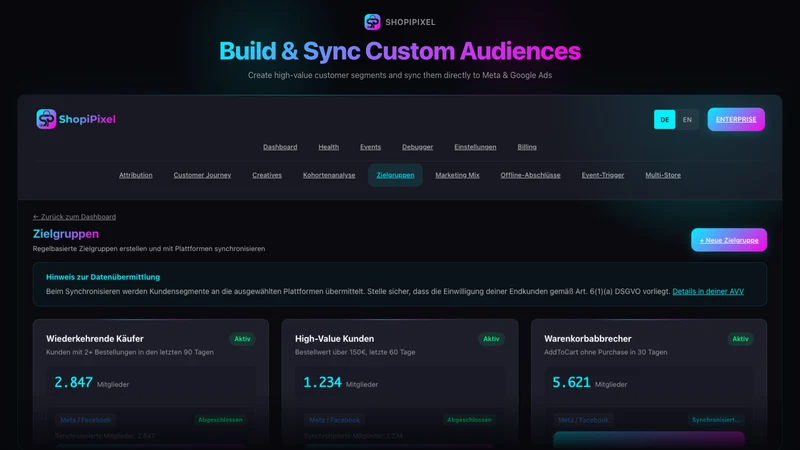Open the Debugger page
Image resolution: width=800 pixels, height=450 pixels.
pos(417,147)
